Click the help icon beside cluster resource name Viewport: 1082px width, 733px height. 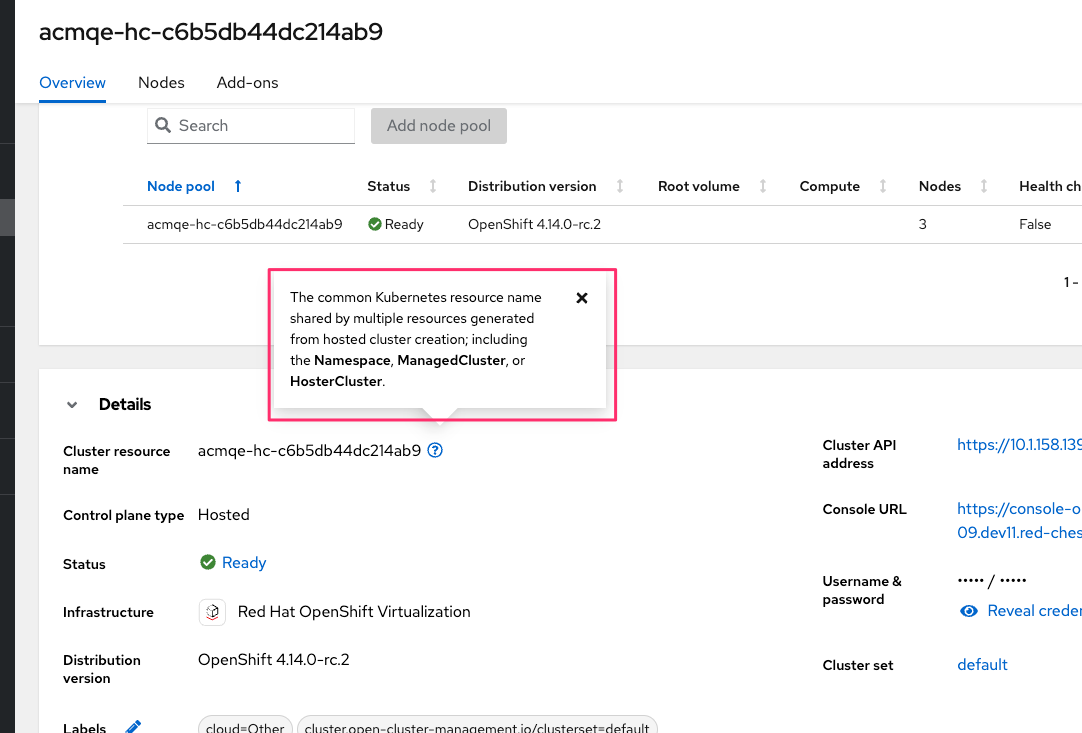[435, 451]
